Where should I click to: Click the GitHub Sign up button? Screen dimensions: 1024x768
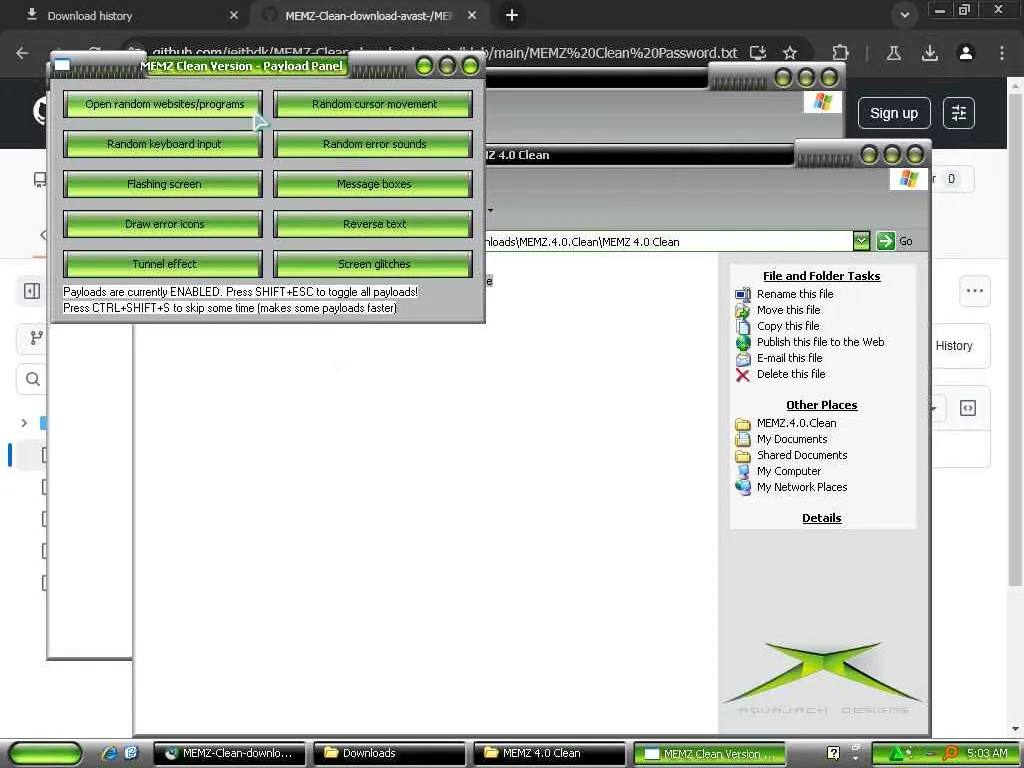[893, 114]
